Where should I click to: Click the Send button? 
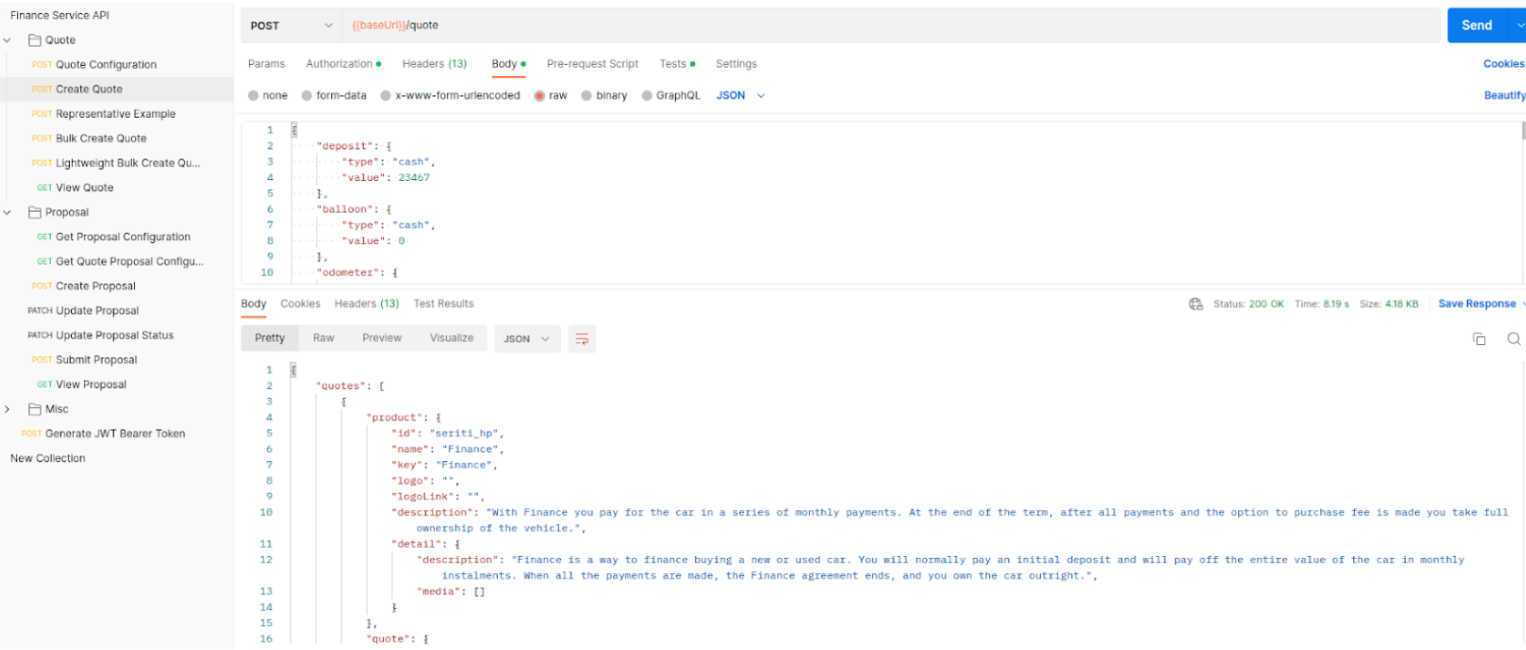tap(1478, 25)
